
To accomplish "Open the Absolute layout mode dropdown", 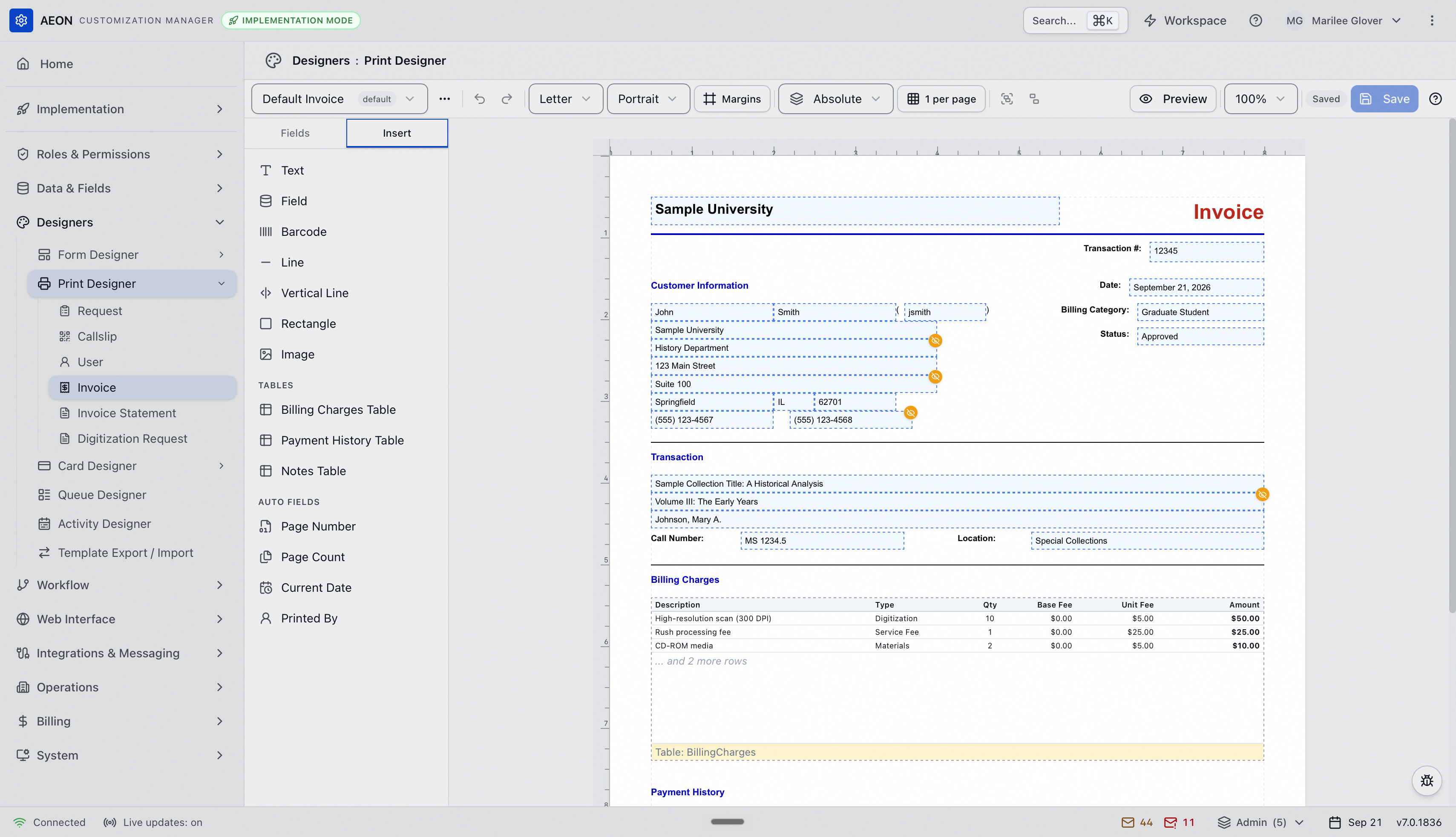I will click(835, 99).
